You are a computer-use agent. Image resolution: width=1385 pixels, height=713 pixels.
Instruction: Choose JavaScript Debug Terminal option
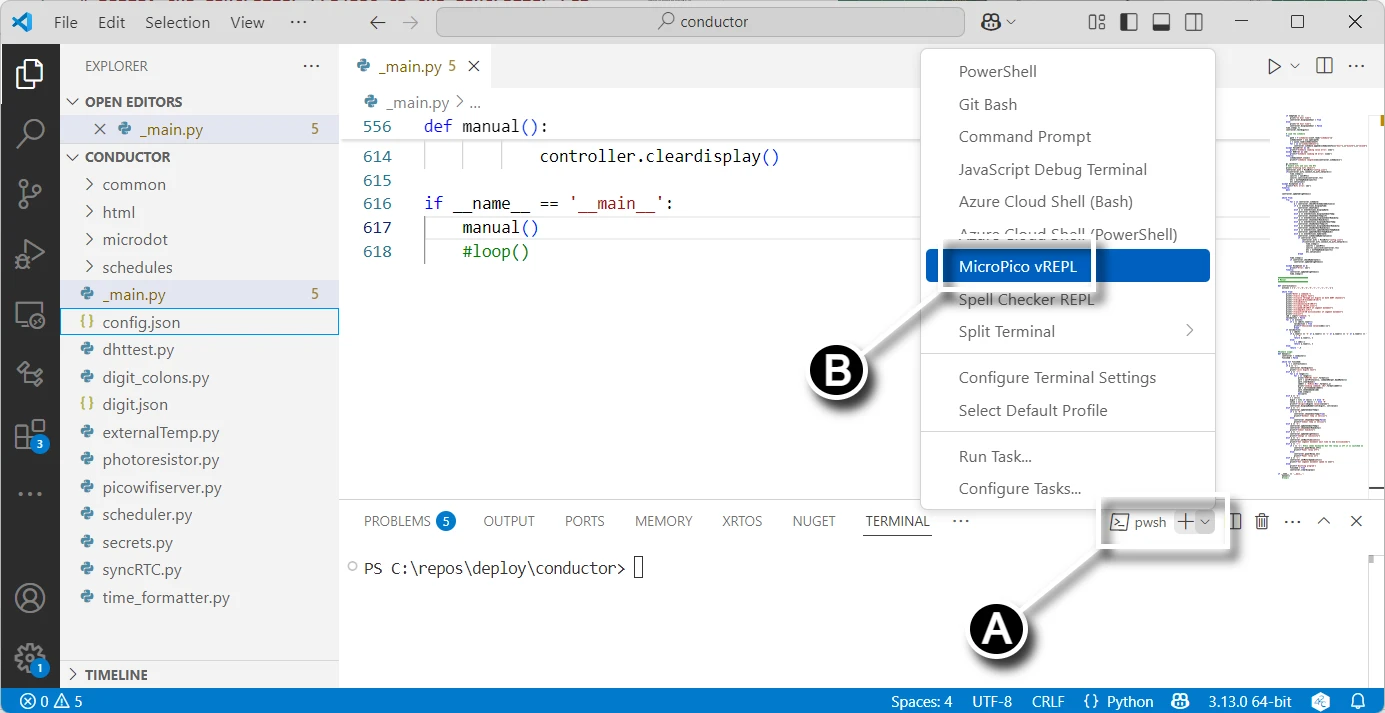coord(1068,169)
